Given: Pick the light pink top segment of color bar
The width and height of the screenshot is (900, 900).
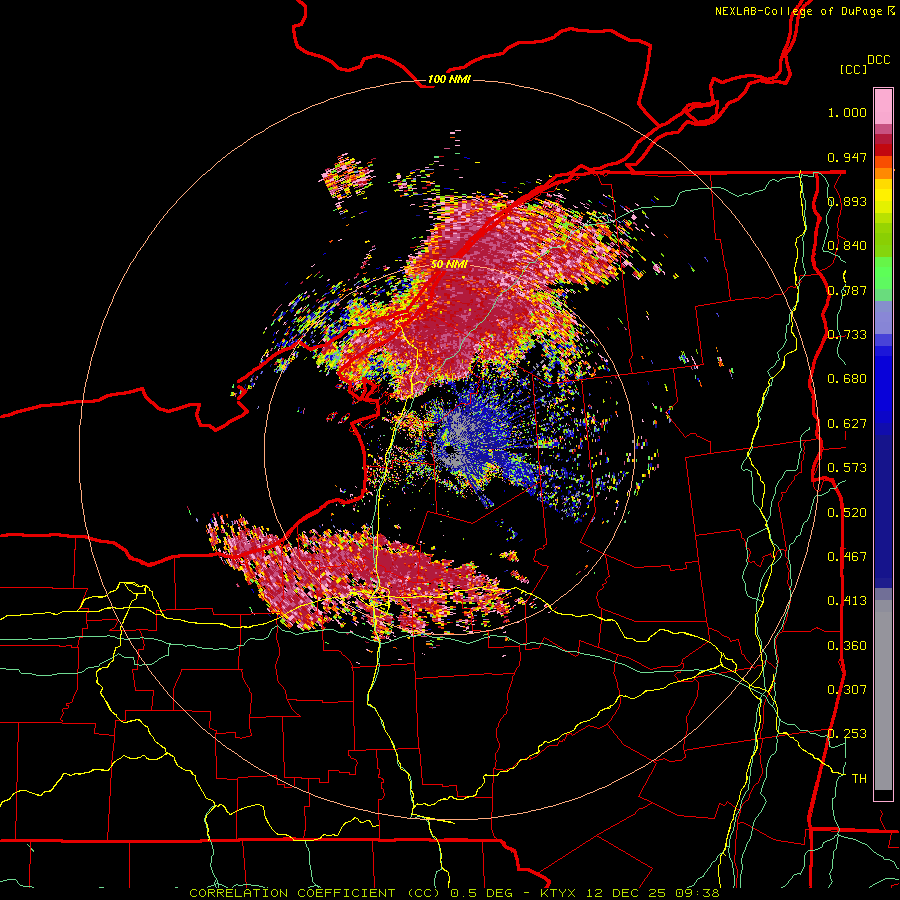Looking at the screenshot, I should pyautogui.click(x=883, y=106).
